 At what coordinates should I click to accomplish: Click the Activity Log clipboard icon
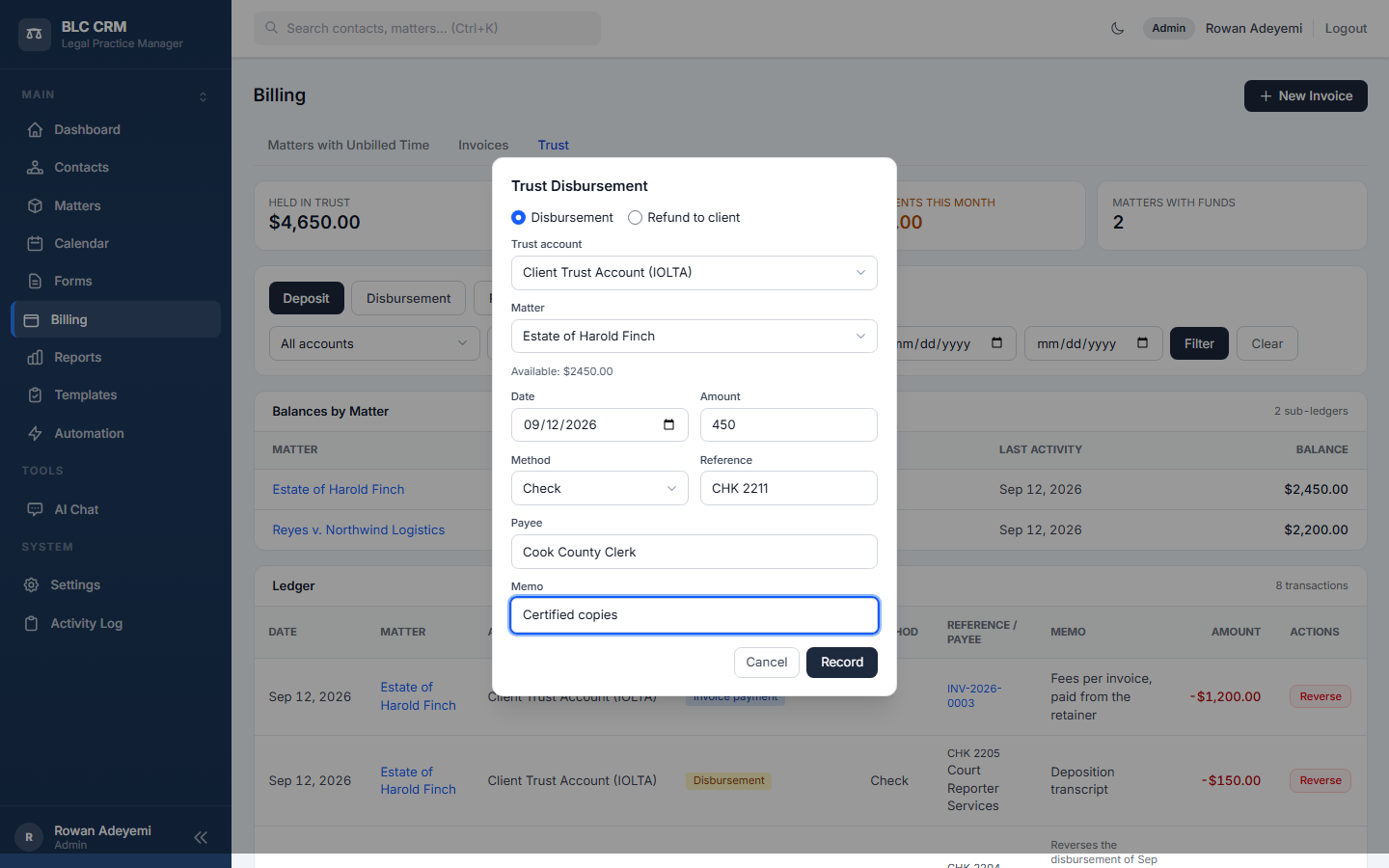coord(31,623)
